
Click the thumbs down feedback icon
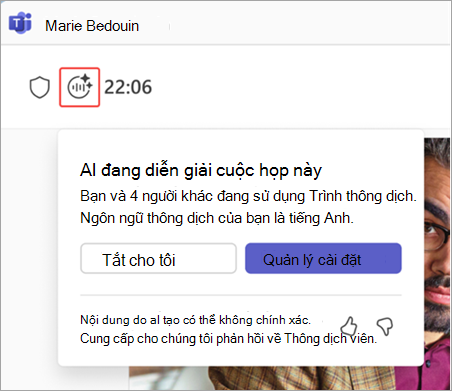point(385,326)
